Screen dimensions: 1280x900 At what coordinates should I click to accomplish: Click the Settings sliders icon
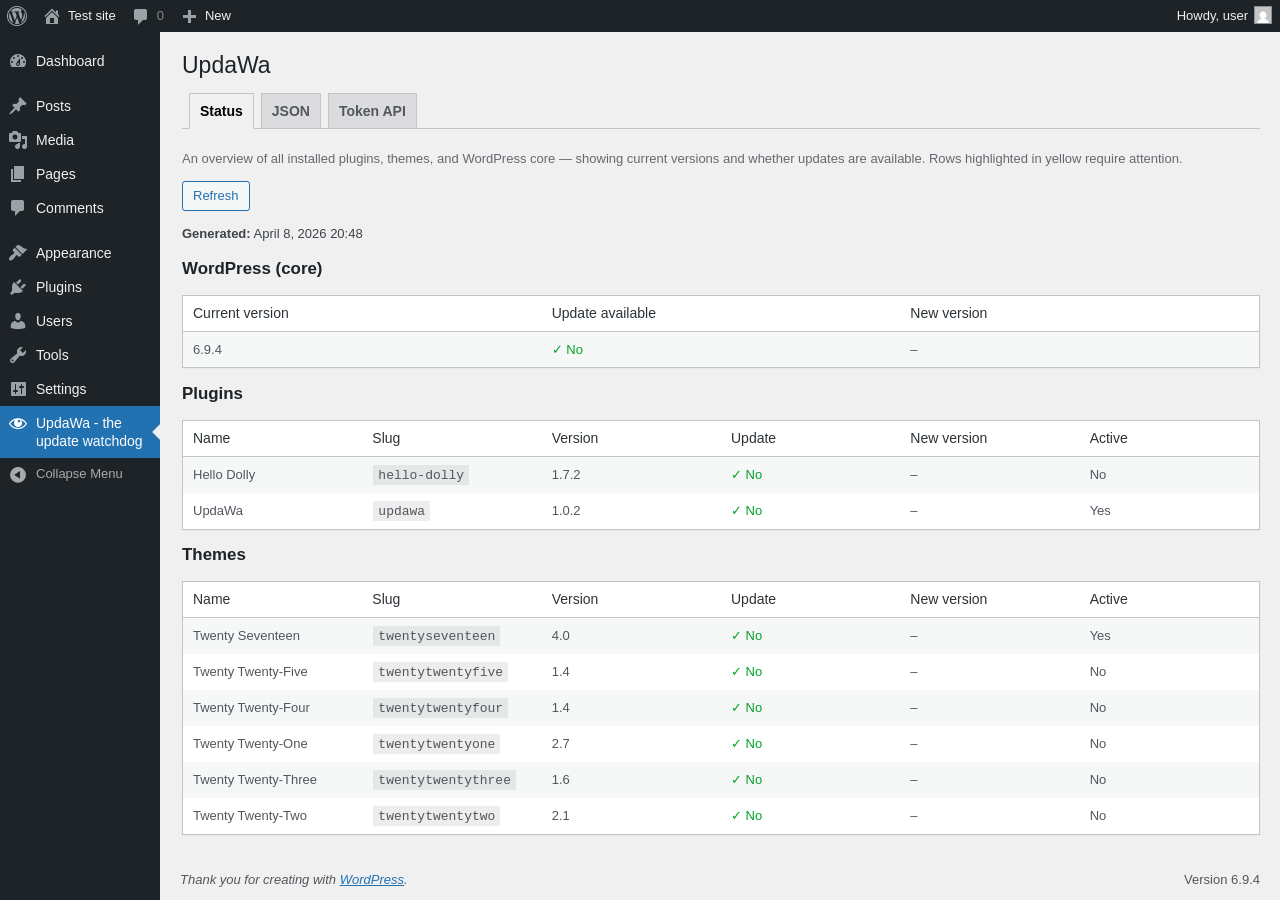coord(18,389)
